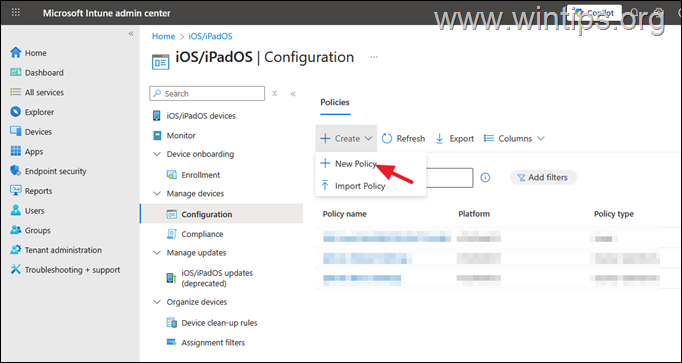Click iOS/iPadOS in the breadcrumb
682x363 pixels.
pyautogui.click(x=210, y=37)
